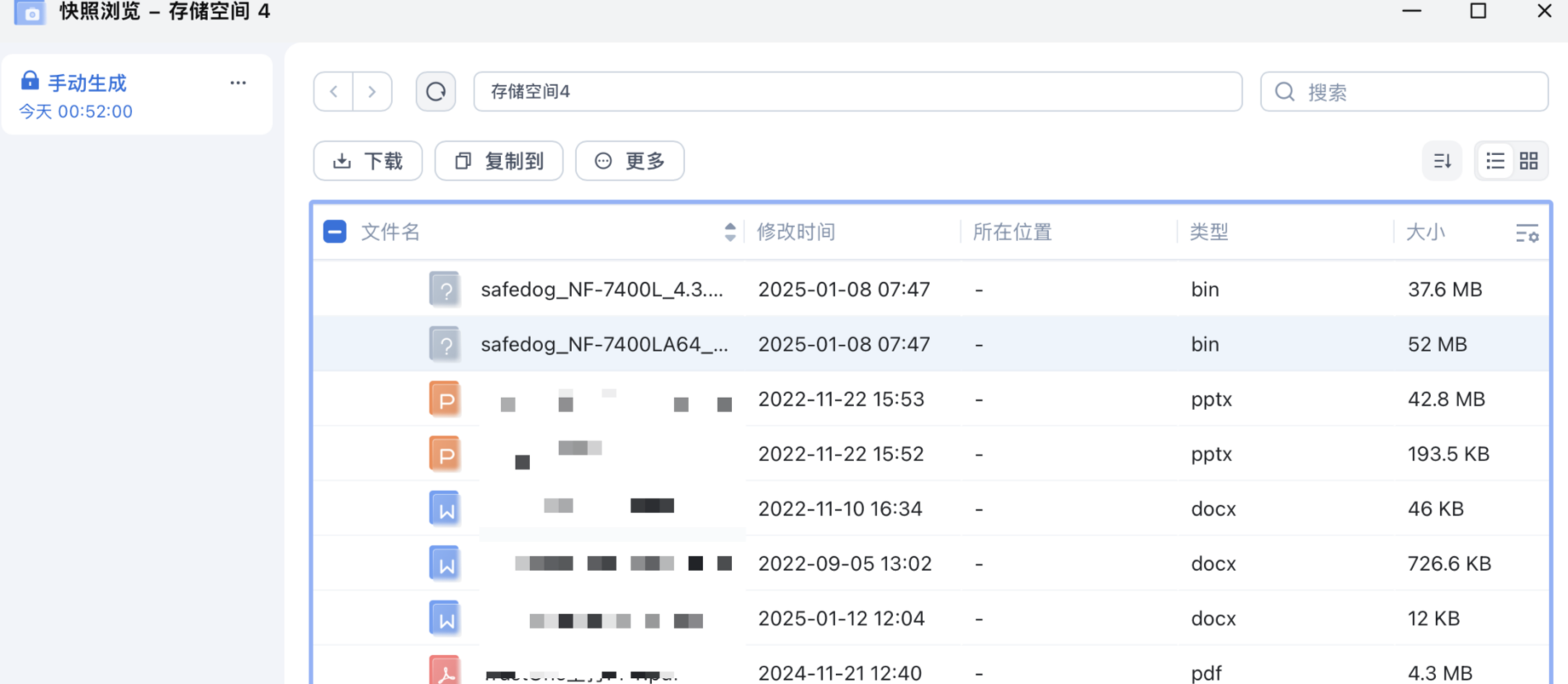Viewport: 1568px width, 684px height.
Task: Go back with the left arrow
Action: pos(333,92)
